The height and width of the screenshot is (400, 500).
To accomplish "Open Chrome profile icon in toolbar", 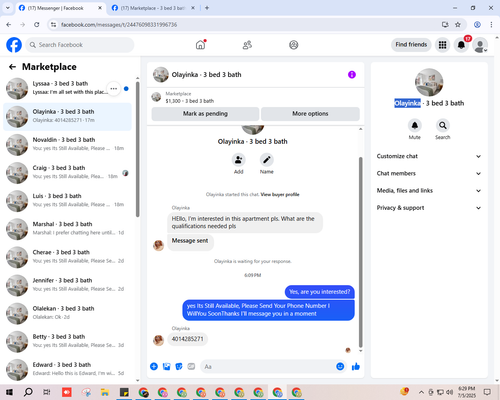I will 477,25.
